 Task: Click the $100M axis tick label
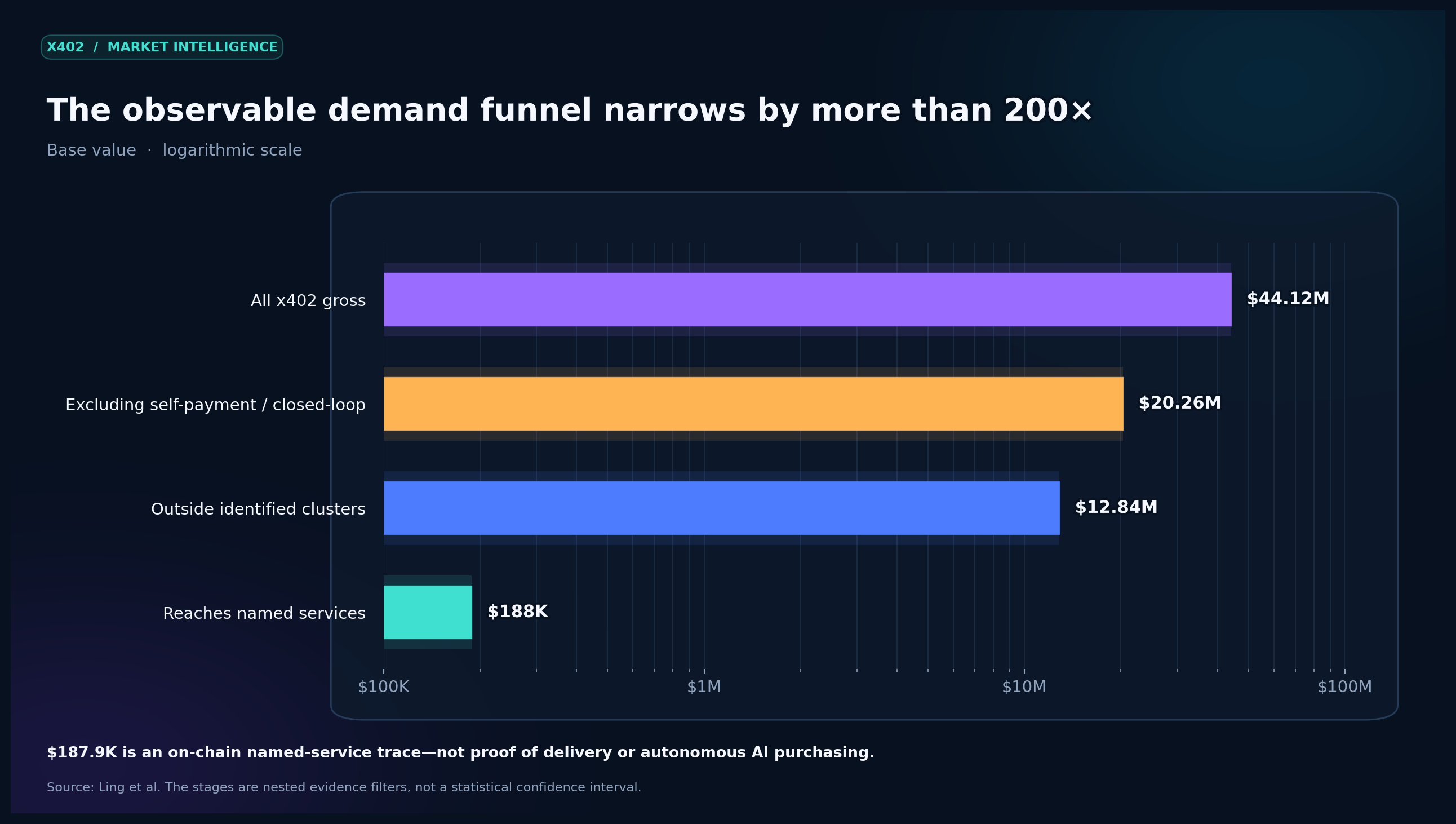(1344, 687)
